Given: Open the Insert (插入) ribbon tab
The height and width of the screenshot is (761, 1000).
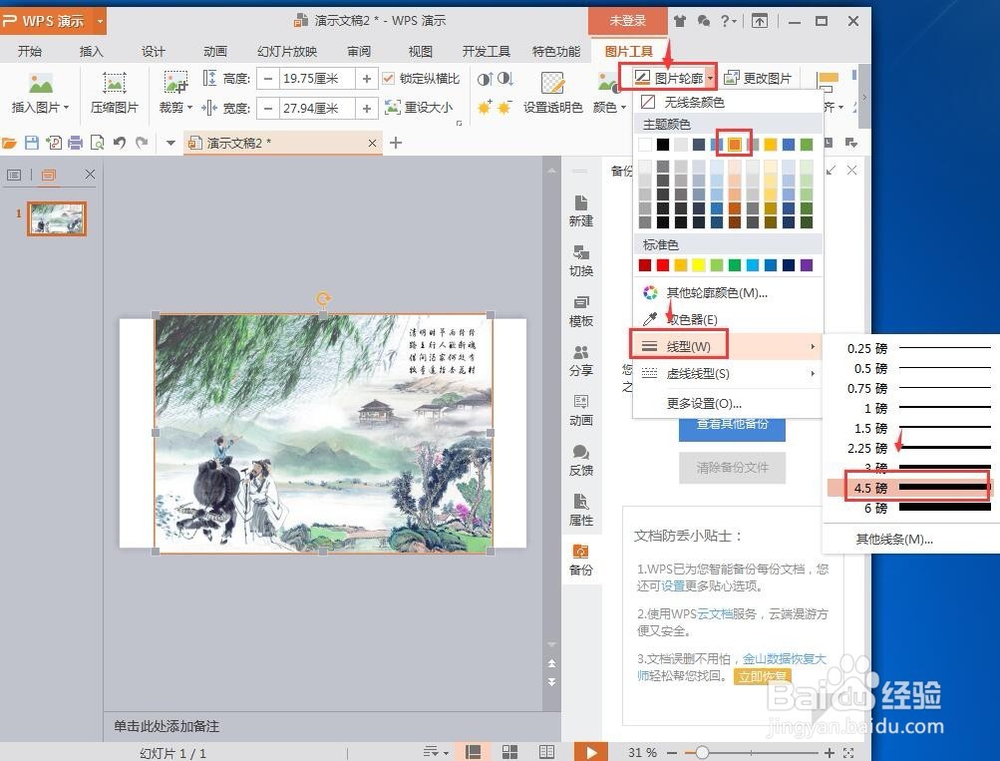Looking at the screenshot, I should 91,51.
